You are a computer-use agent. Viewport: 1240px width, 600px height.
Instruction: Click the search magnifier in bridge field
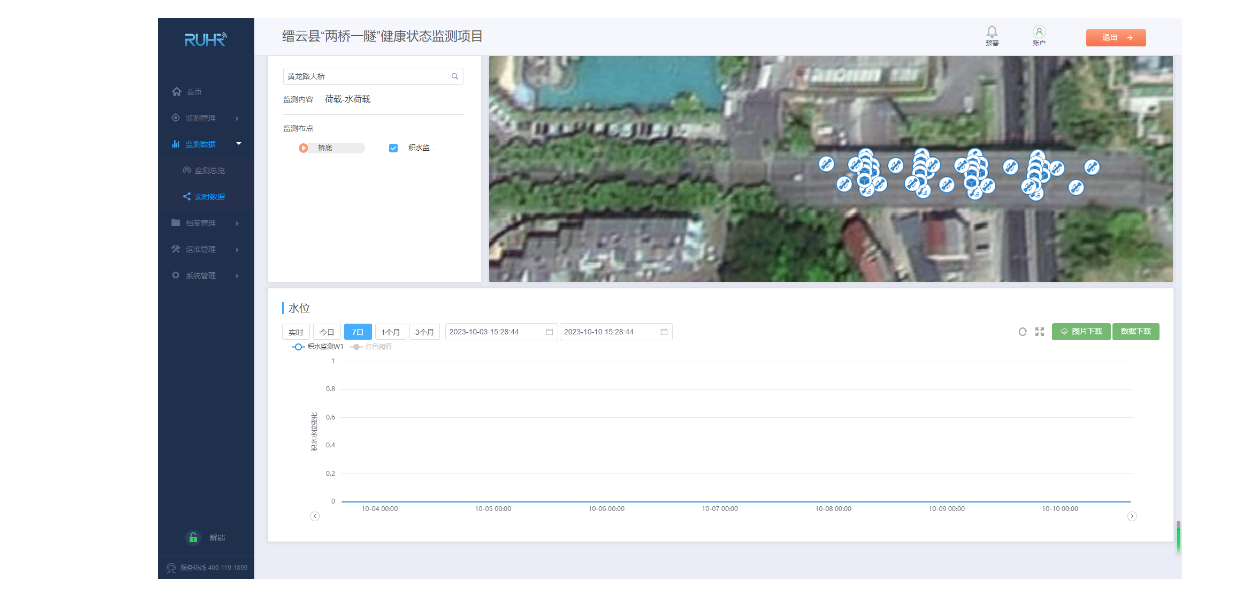(x=454, y=76)
